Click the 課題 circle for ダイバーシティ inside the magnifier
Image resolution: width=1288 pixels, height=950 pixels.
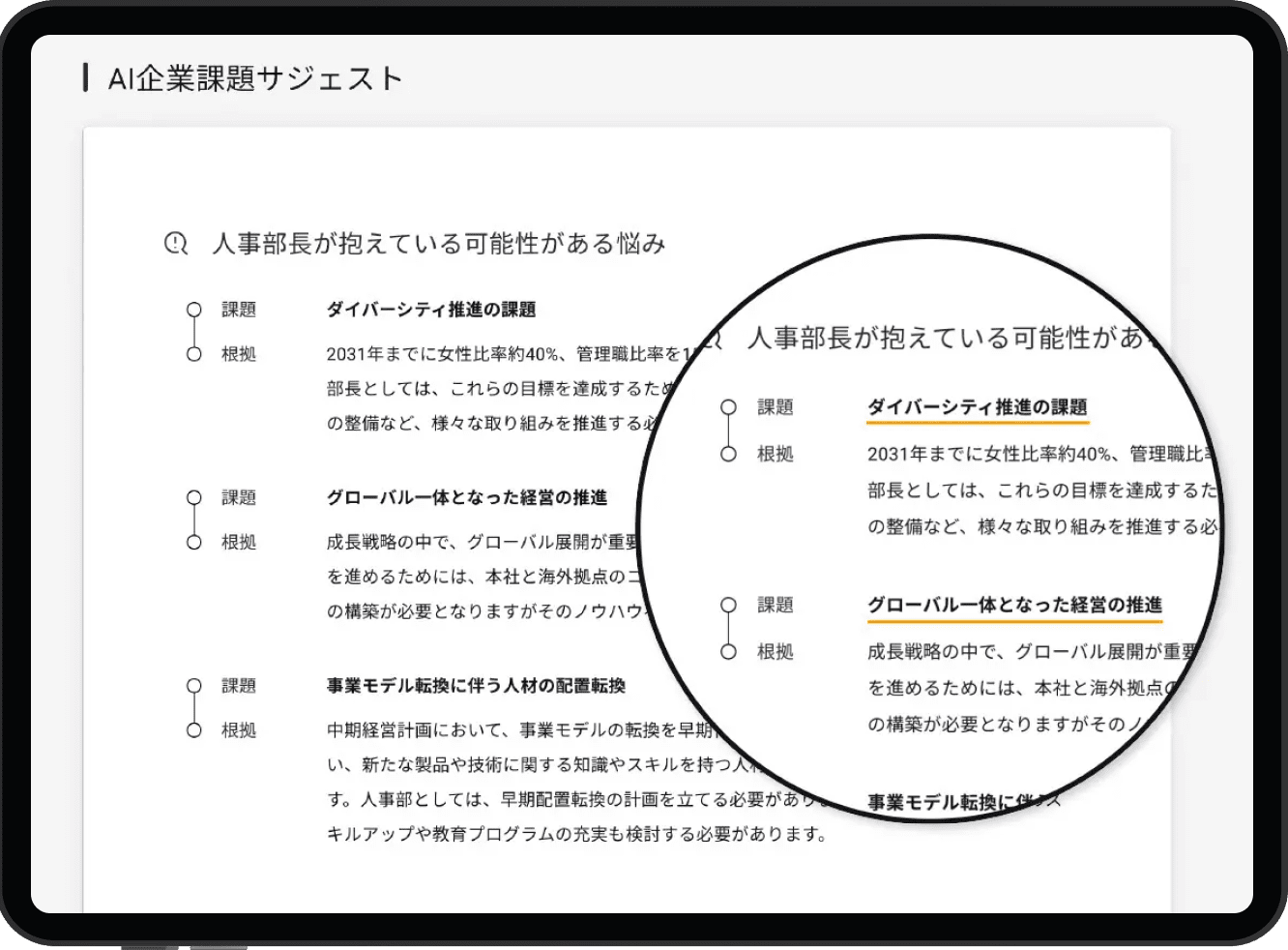point(729,407)
